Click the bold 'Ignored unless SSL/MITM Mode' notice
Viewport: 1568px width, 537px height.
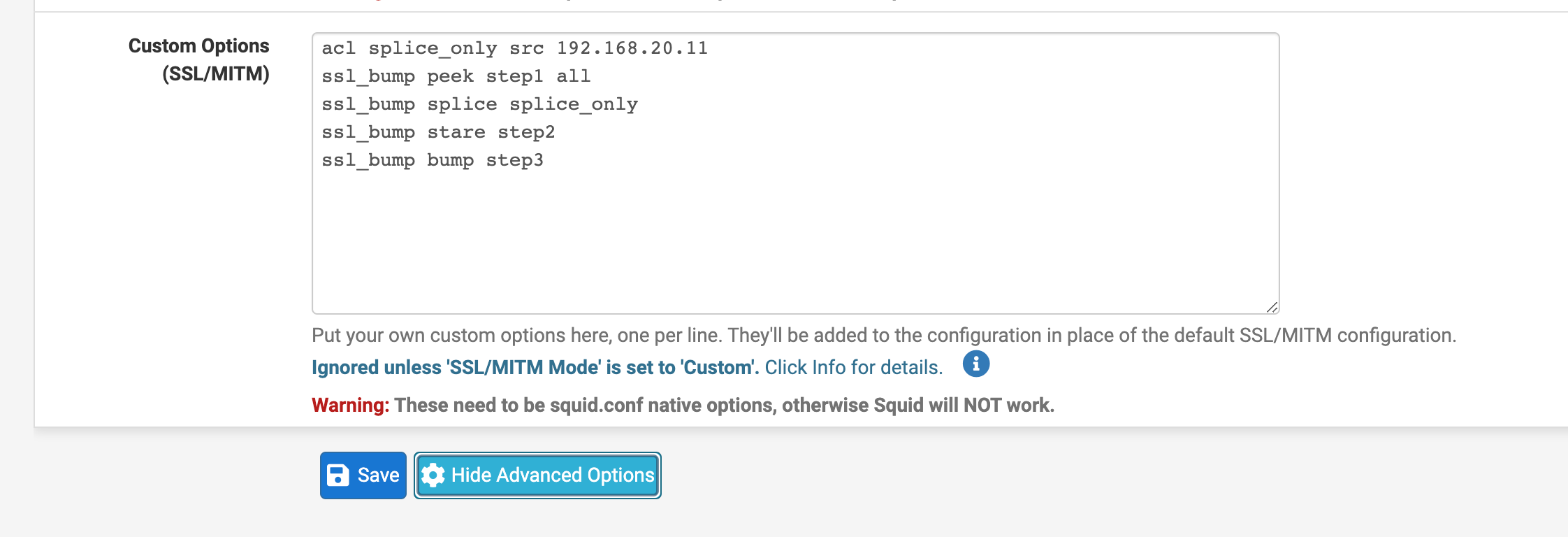coord(535,367)
